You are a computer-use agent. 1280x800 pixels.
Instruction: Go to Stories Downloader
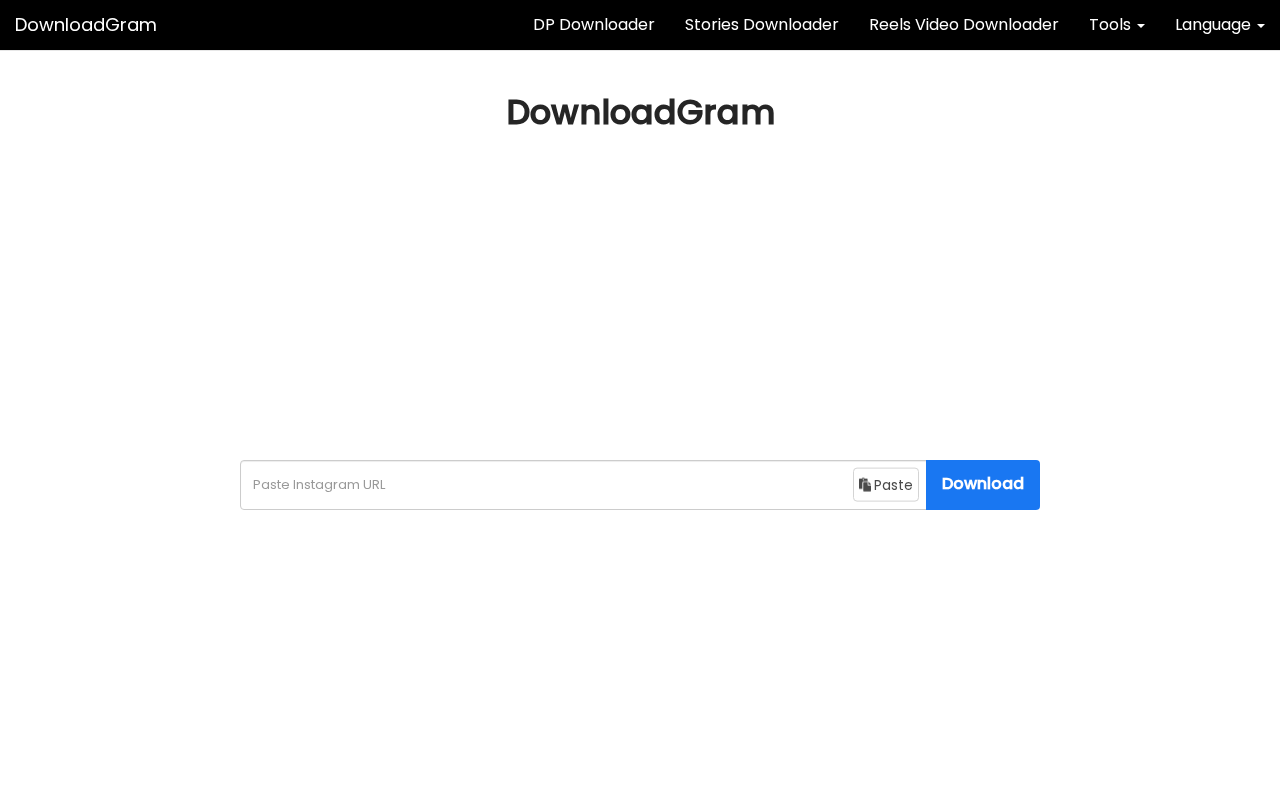[762, 25]
